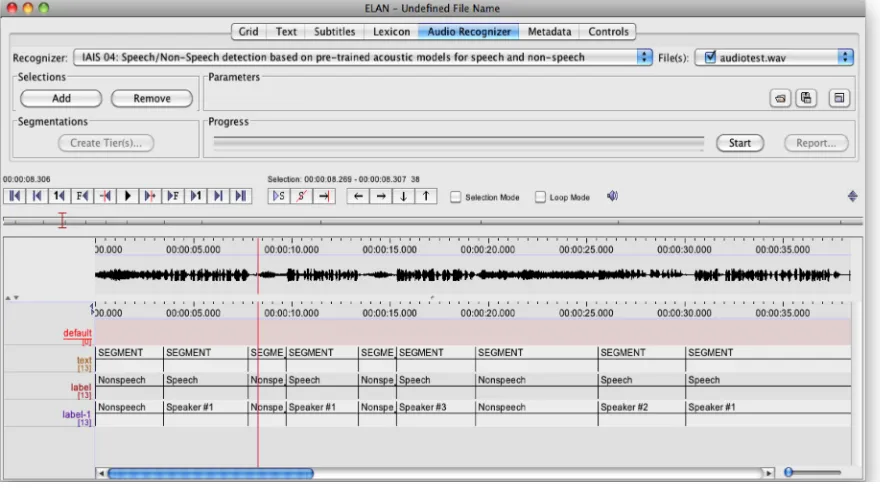880x488 pixels.
Task: Go to beginning of media
Action: (x=15, y=196)
